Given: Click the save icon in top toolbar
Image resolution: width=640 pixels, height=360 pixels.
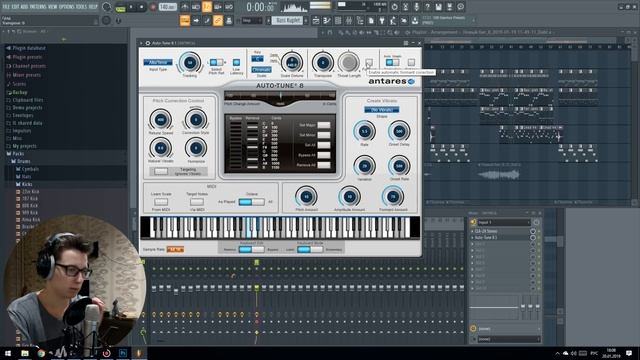Looking at the screenshot, I should (438, 7).
